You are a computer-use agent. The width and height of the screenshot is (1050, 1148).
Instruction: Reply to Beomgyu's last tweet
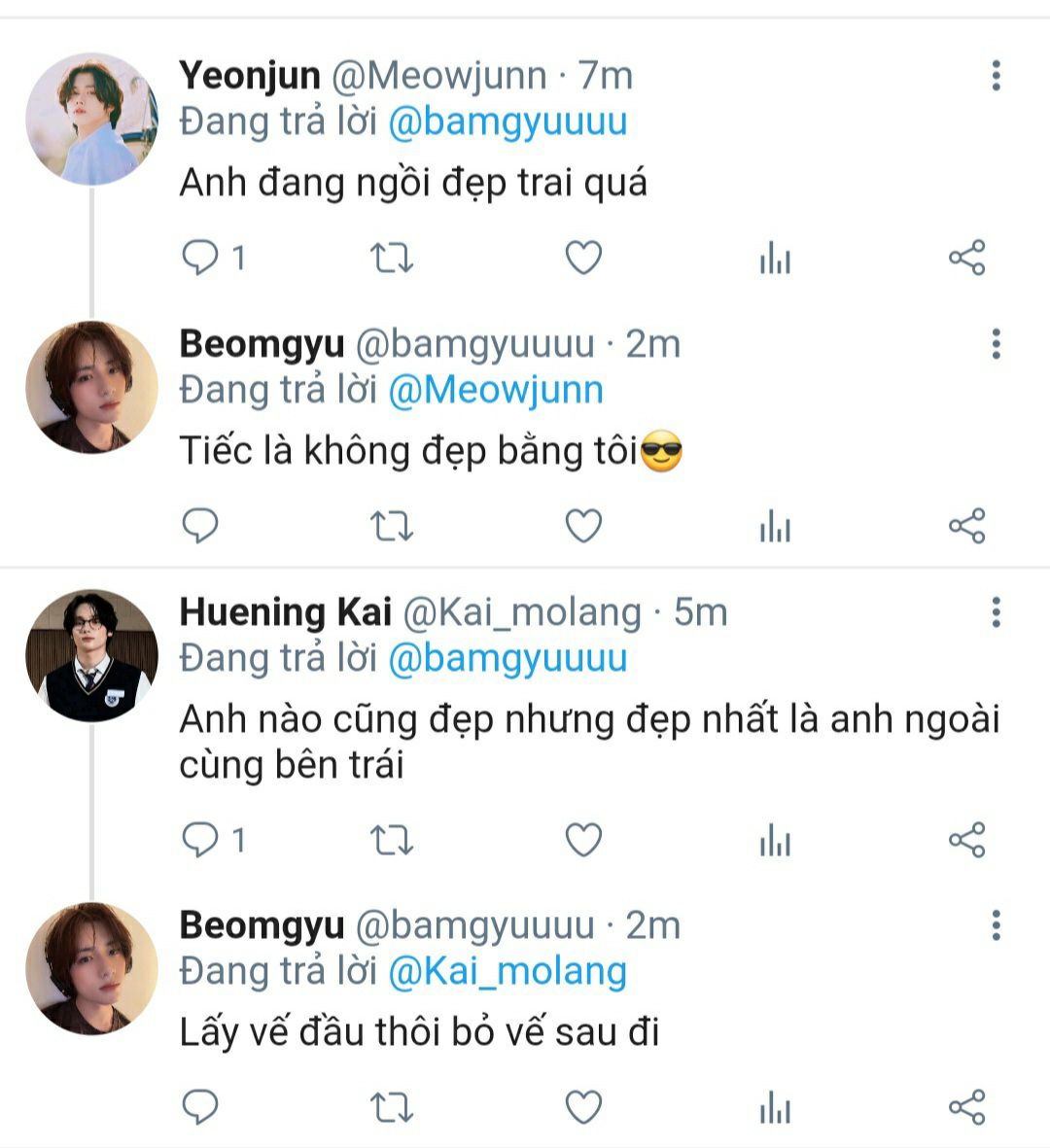(x=200, y=1107)
